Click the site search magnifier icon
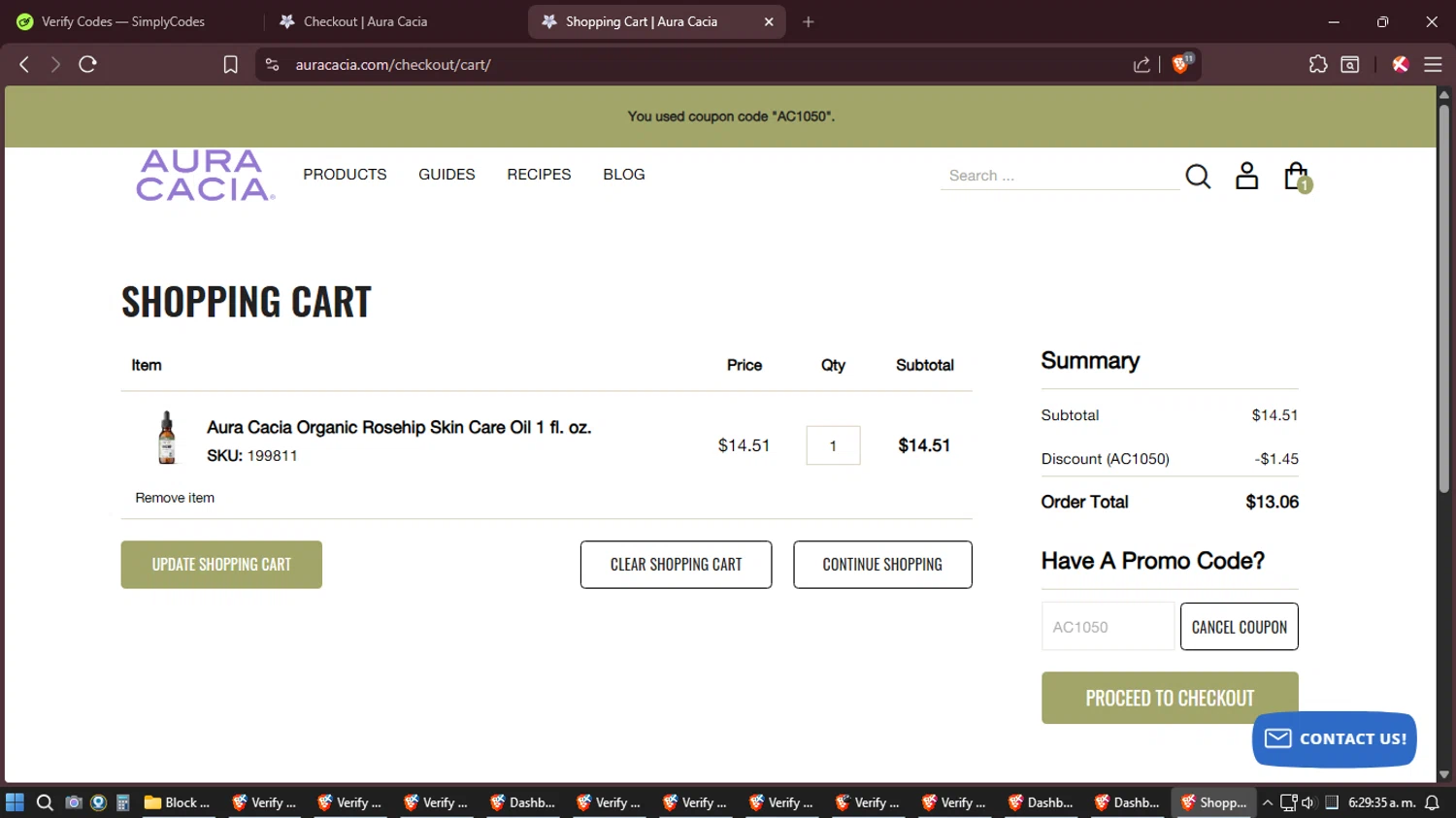The width and height of the screenshot is (1456, 818). pyautogui.click(x=1198, y=176)
